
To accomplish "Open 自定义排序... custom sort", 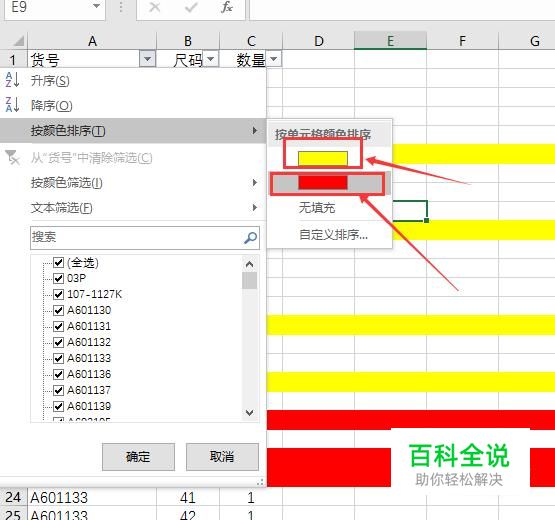I will [333, 234].
